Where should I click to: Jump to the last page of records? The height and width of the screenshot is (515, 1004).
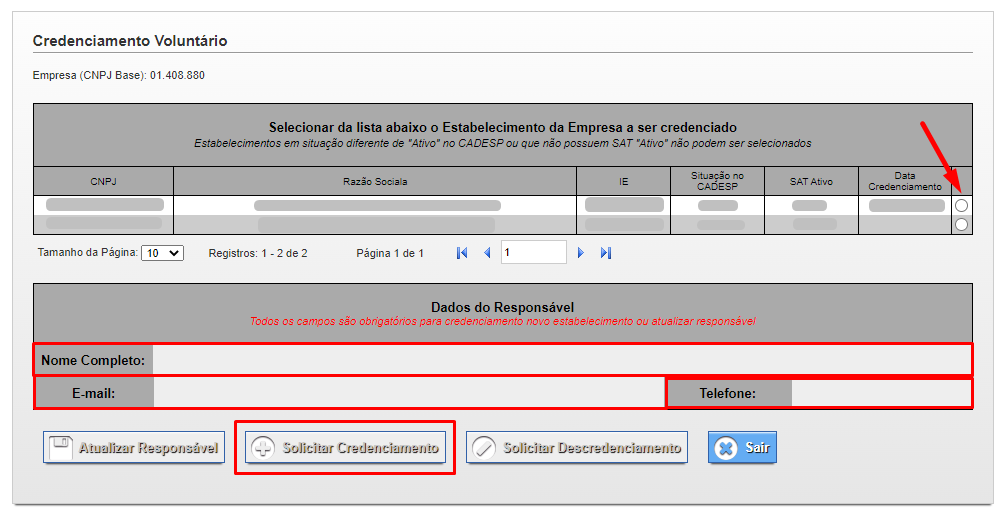point(606,253)
